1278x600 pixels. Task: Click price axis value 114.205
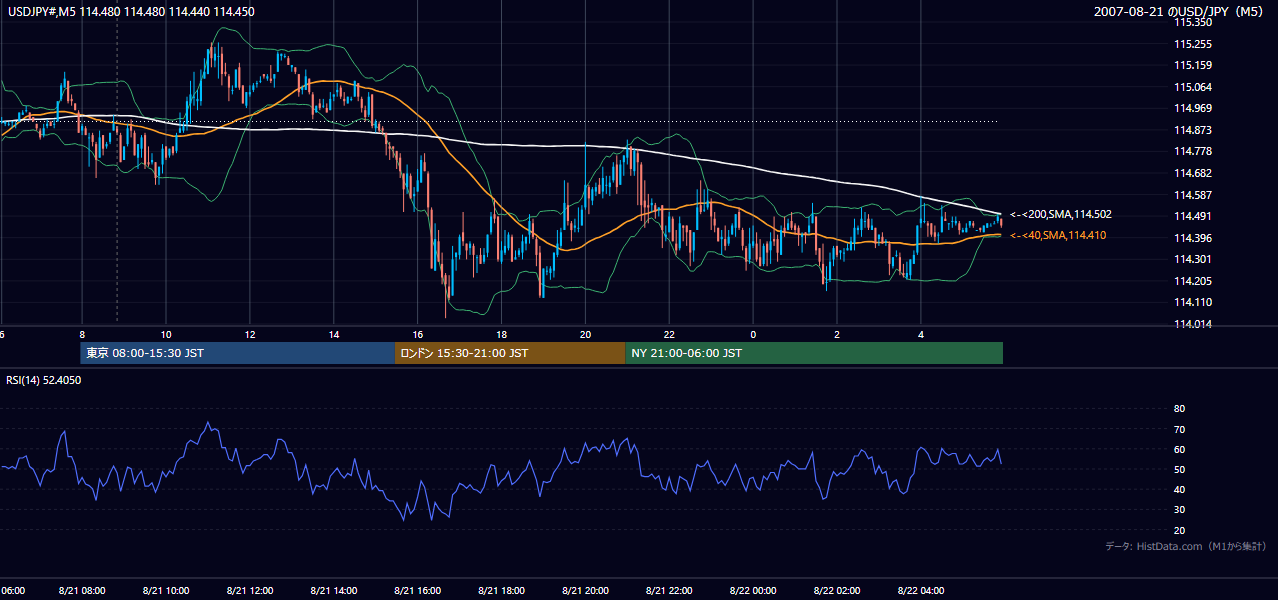1193,281
